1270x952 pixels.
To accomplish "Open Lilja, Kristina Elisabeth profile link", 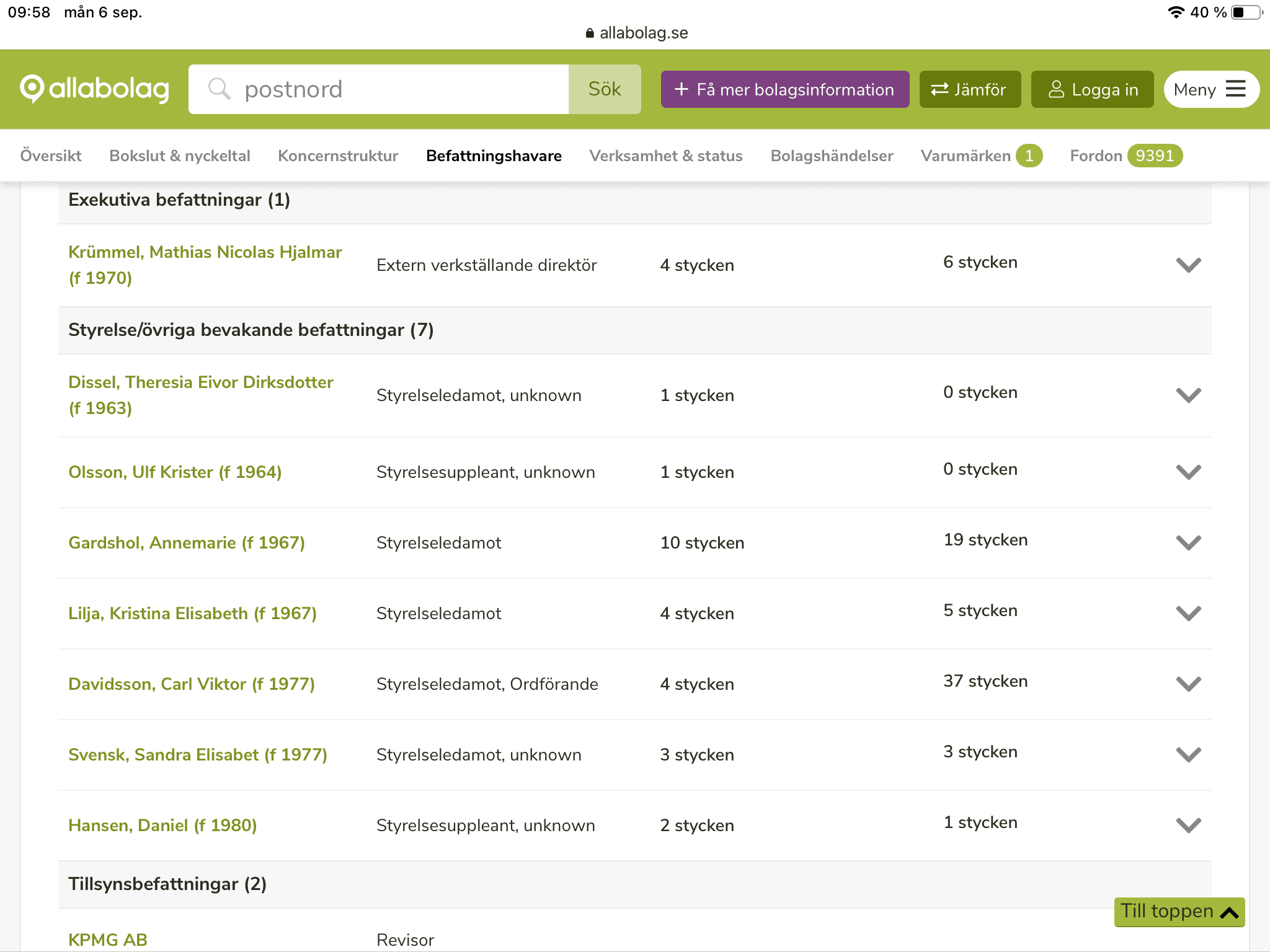I will pos(192,614).
